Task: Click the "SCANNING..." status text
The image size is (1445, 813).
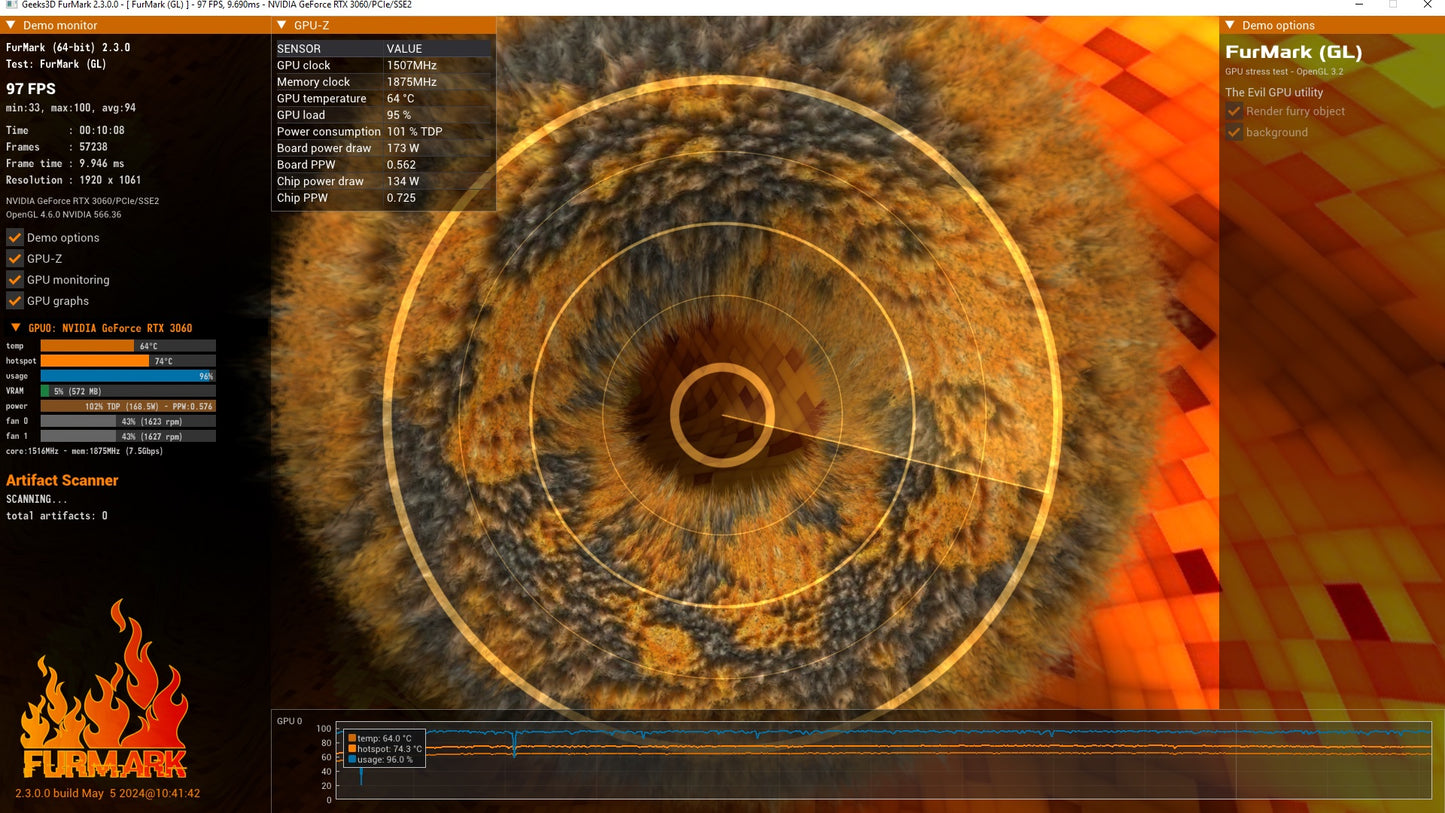Action: [37, 499]
